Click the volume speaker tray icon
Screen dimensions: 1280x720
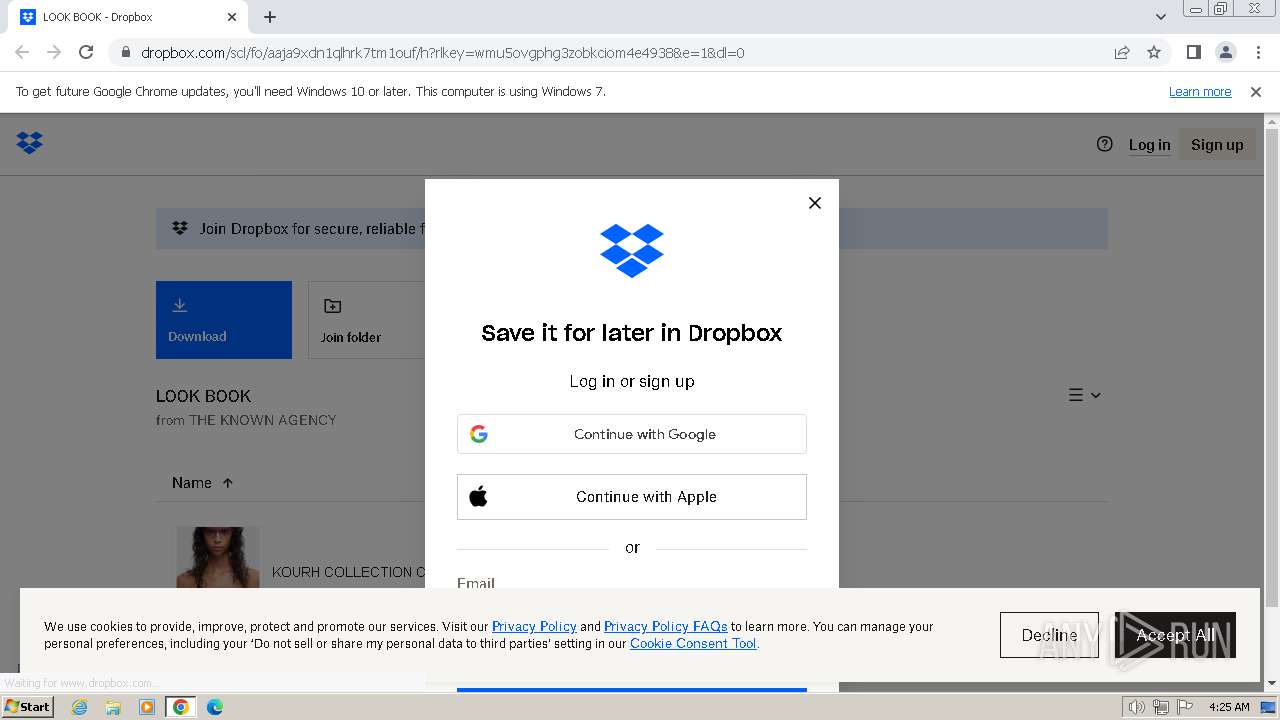pos(1136,707)
